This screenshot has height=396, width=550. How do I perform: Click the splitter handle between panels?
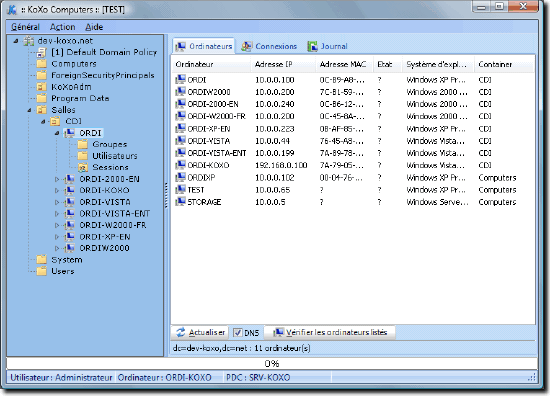click(x=166, y=195)
